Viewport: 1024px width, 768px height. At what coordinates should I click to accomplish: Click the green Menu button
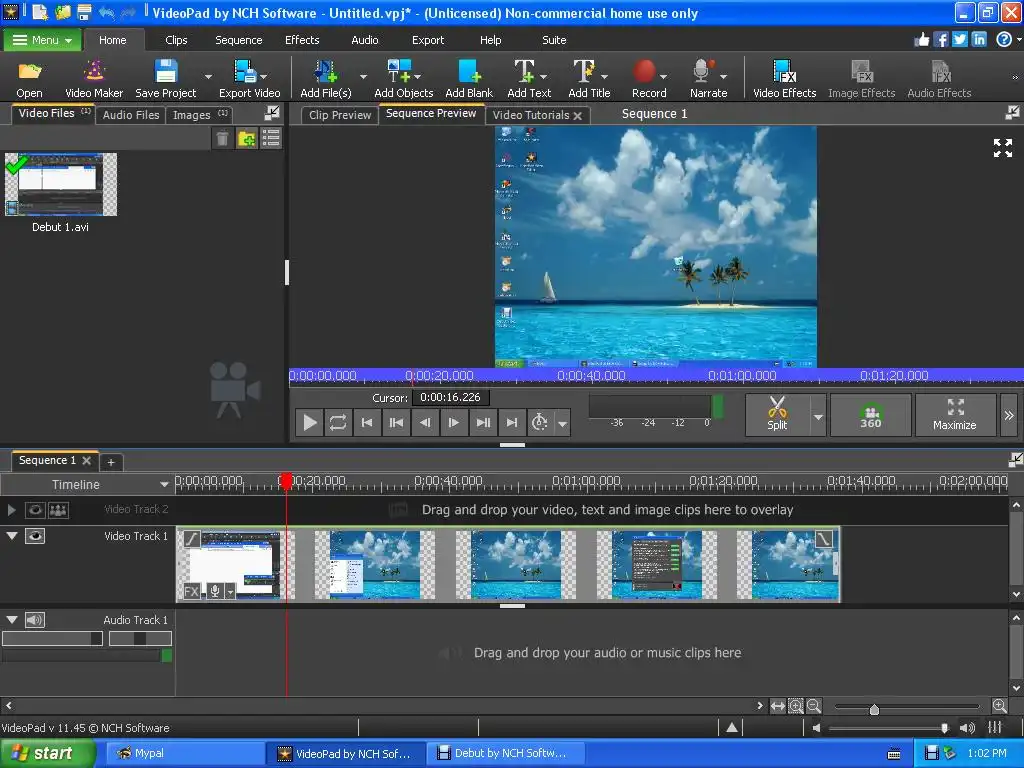pos(42,40)
